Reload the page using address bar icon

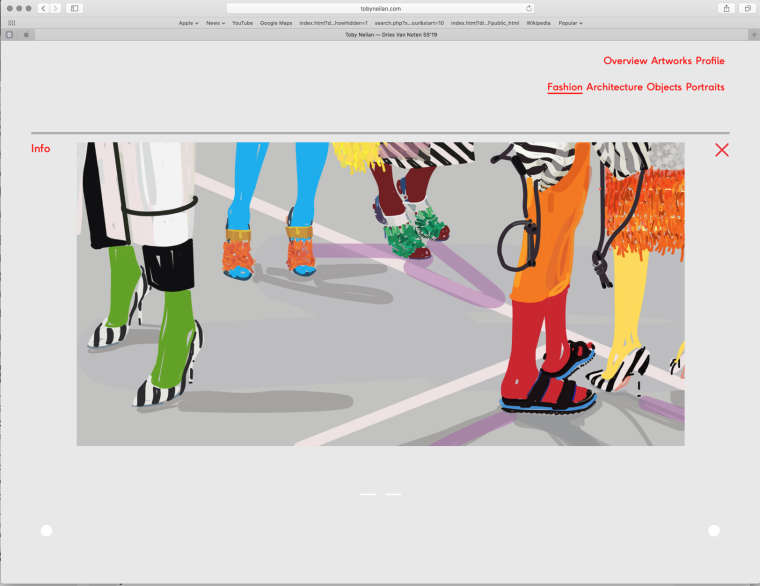pos(529,8)
